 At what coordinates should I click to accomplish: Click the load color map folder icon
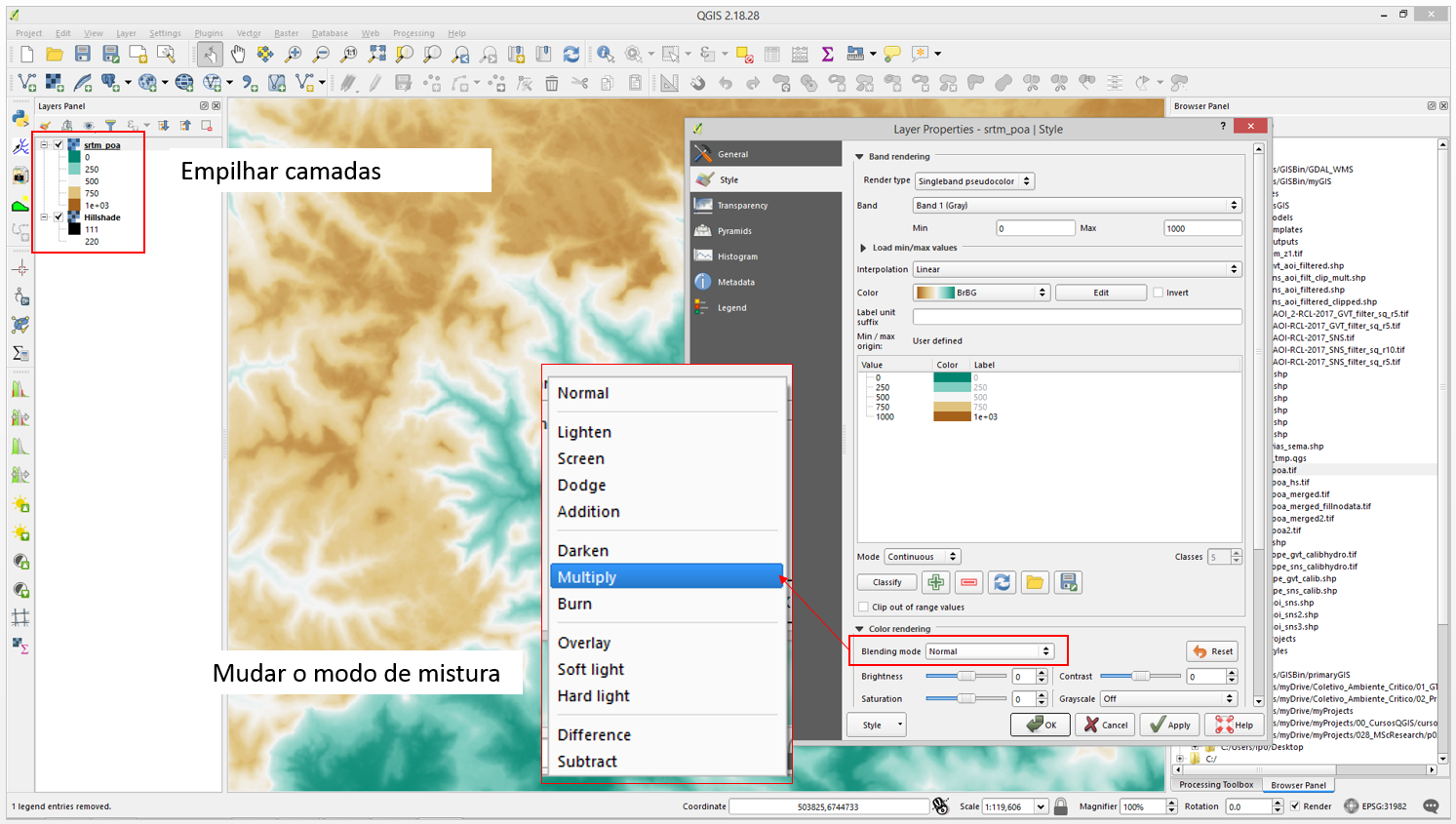[x=1035, y=582]
